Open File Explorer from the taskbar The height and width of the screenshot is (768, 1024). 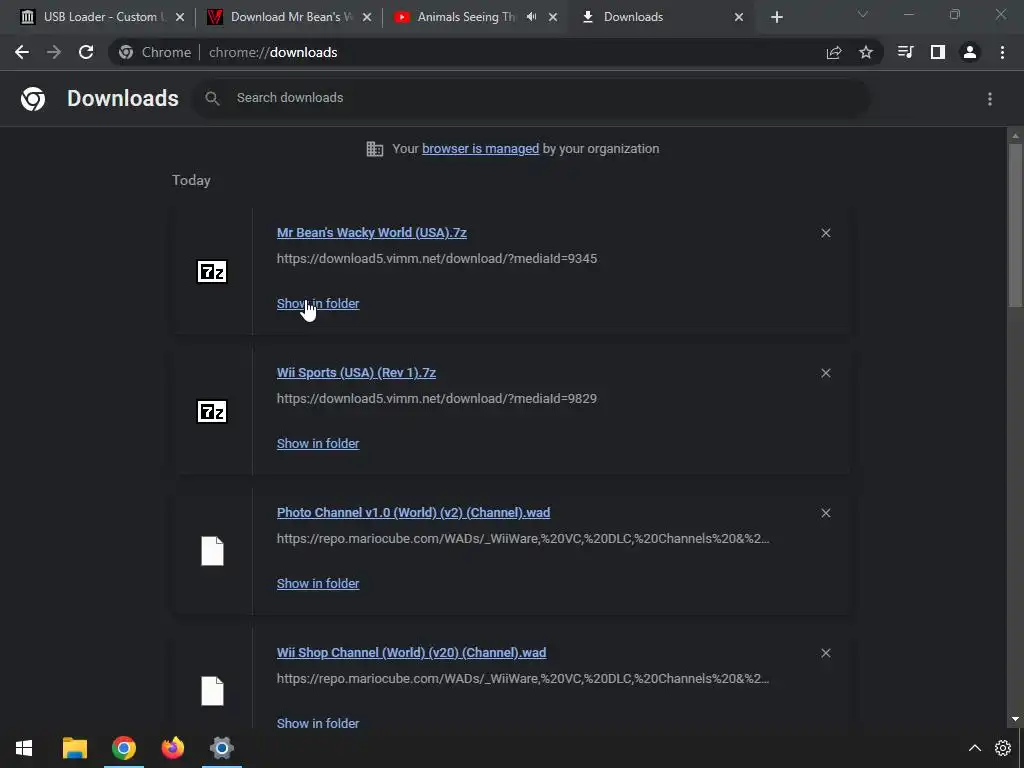pyautogui.click(x=74, y=748)
